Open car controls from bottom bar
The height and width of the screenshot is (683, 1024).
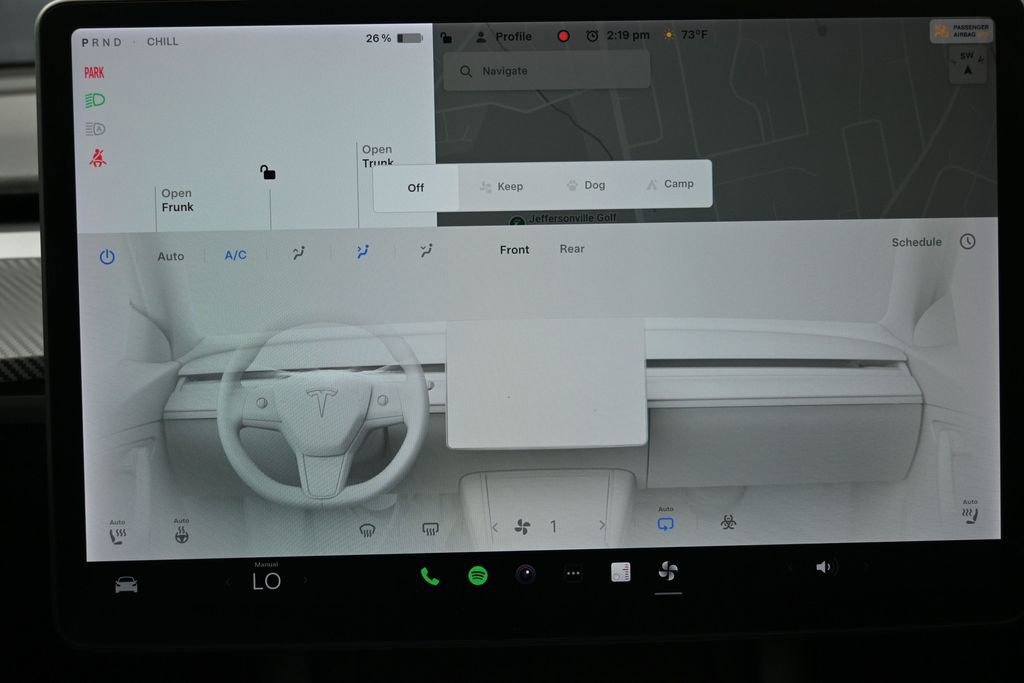click(126, 584)
